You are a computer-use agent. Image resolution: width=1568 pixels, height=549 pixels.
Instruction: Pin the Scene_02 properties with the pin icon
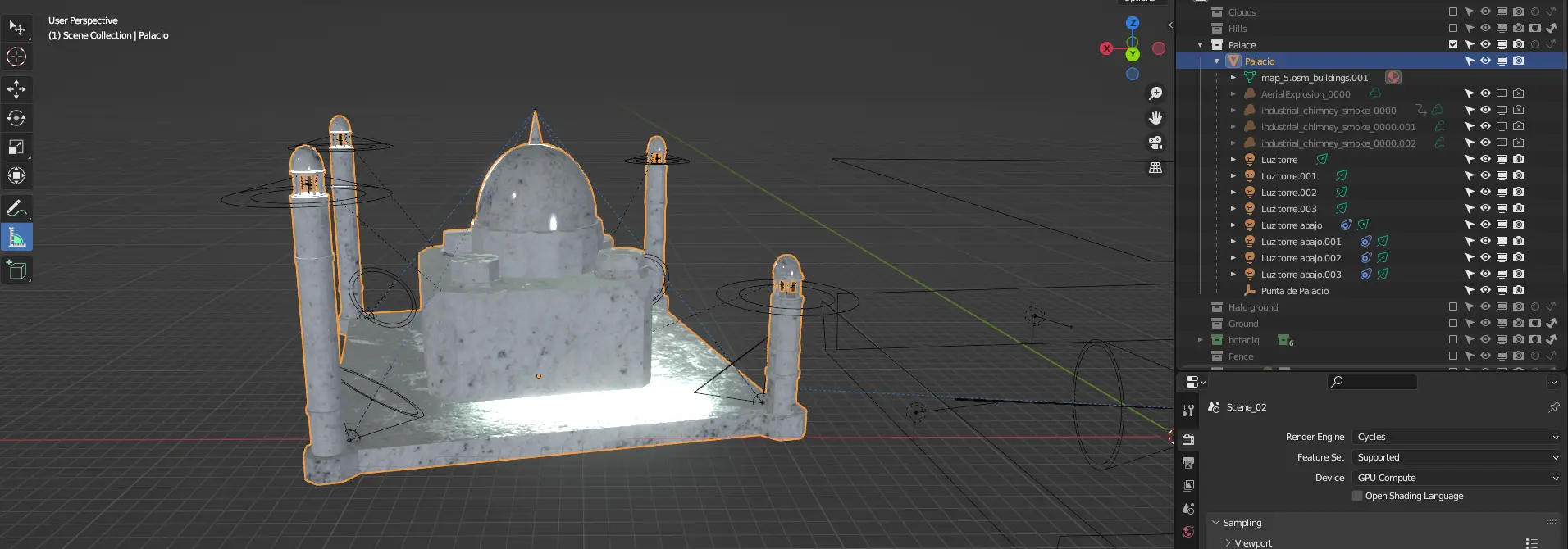pos(1553,407)
